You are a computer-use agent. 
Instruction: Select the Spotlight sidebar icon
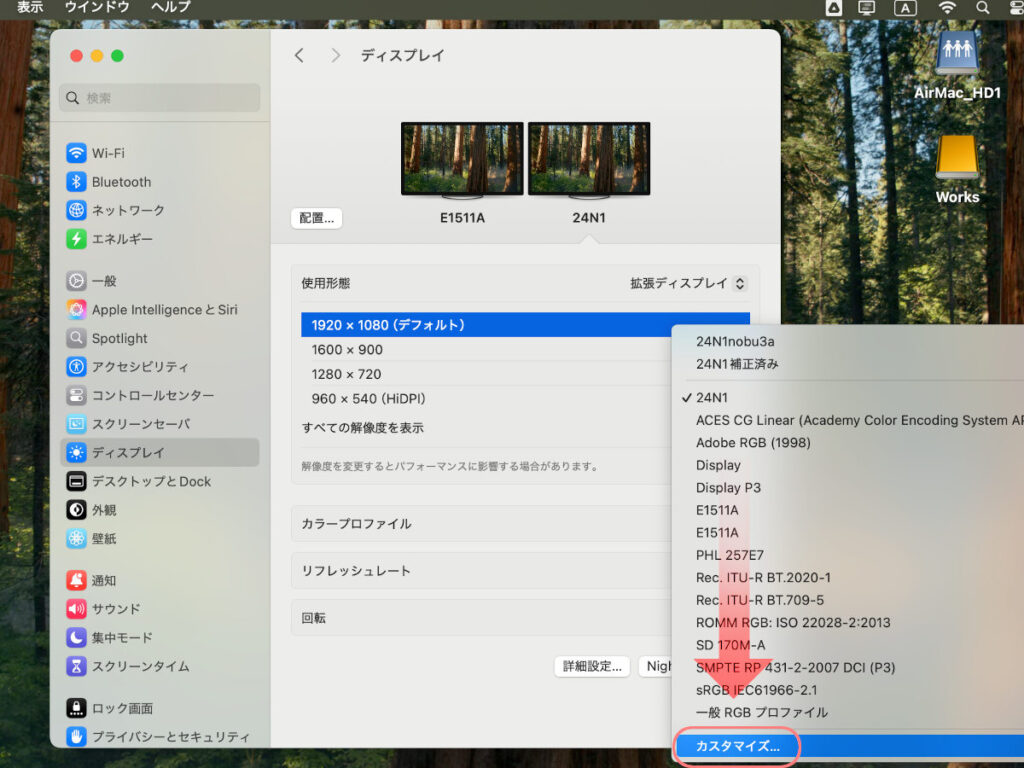pyautogui.click(x=76, y=338)
